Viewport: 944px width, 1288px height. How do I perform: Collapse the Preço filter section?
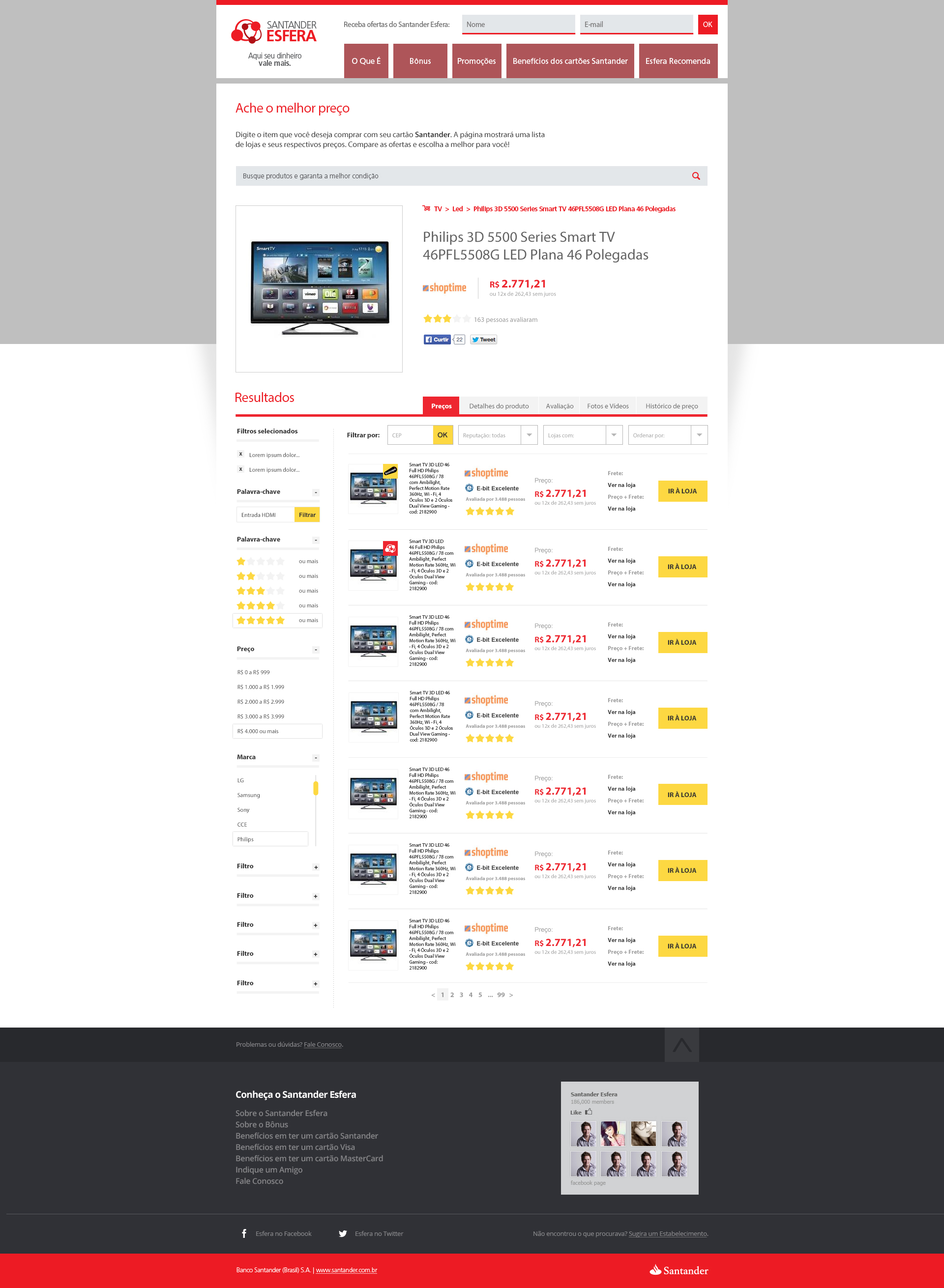316,650
